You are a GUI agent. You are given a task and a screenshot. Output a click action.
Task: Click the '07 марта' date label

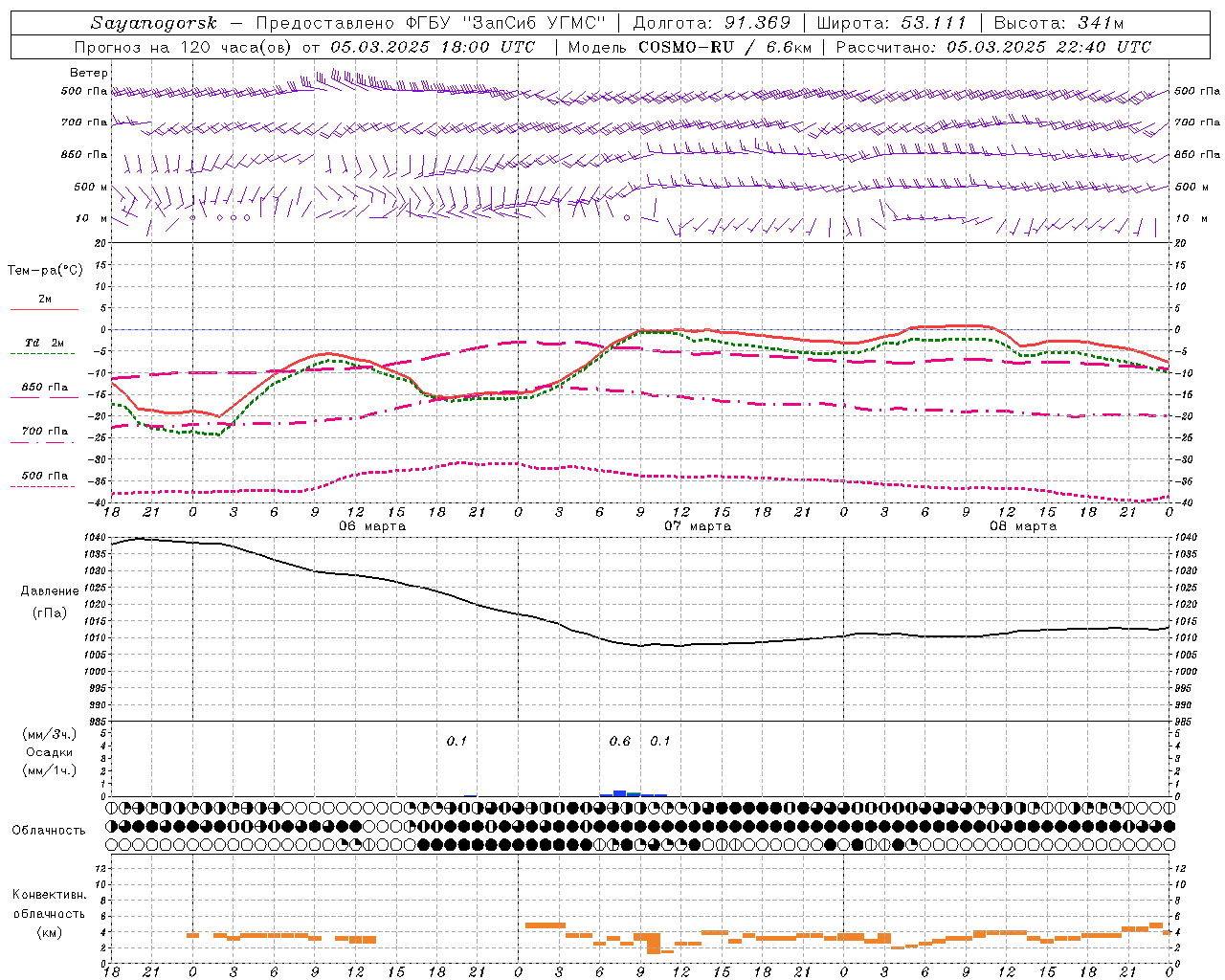[698, 526]
